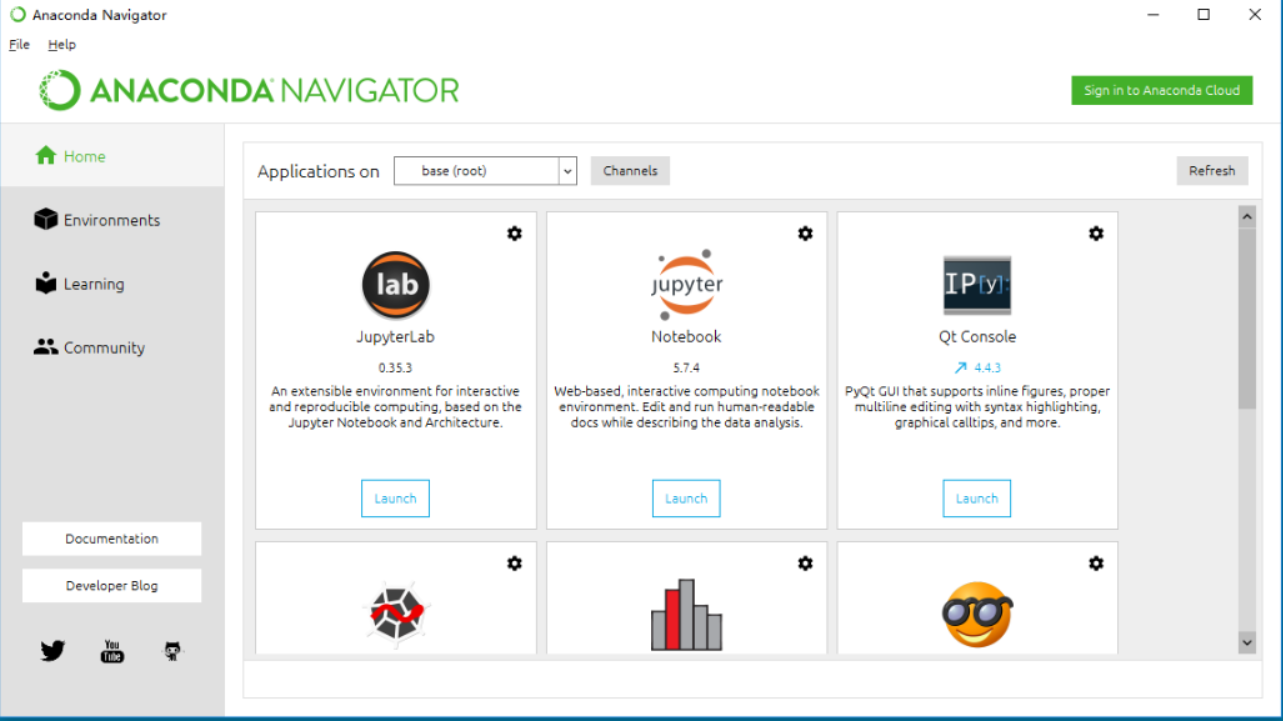Switch to the Community tab
The height and width of the screenshot is (721, 1283).
[112, 348]
